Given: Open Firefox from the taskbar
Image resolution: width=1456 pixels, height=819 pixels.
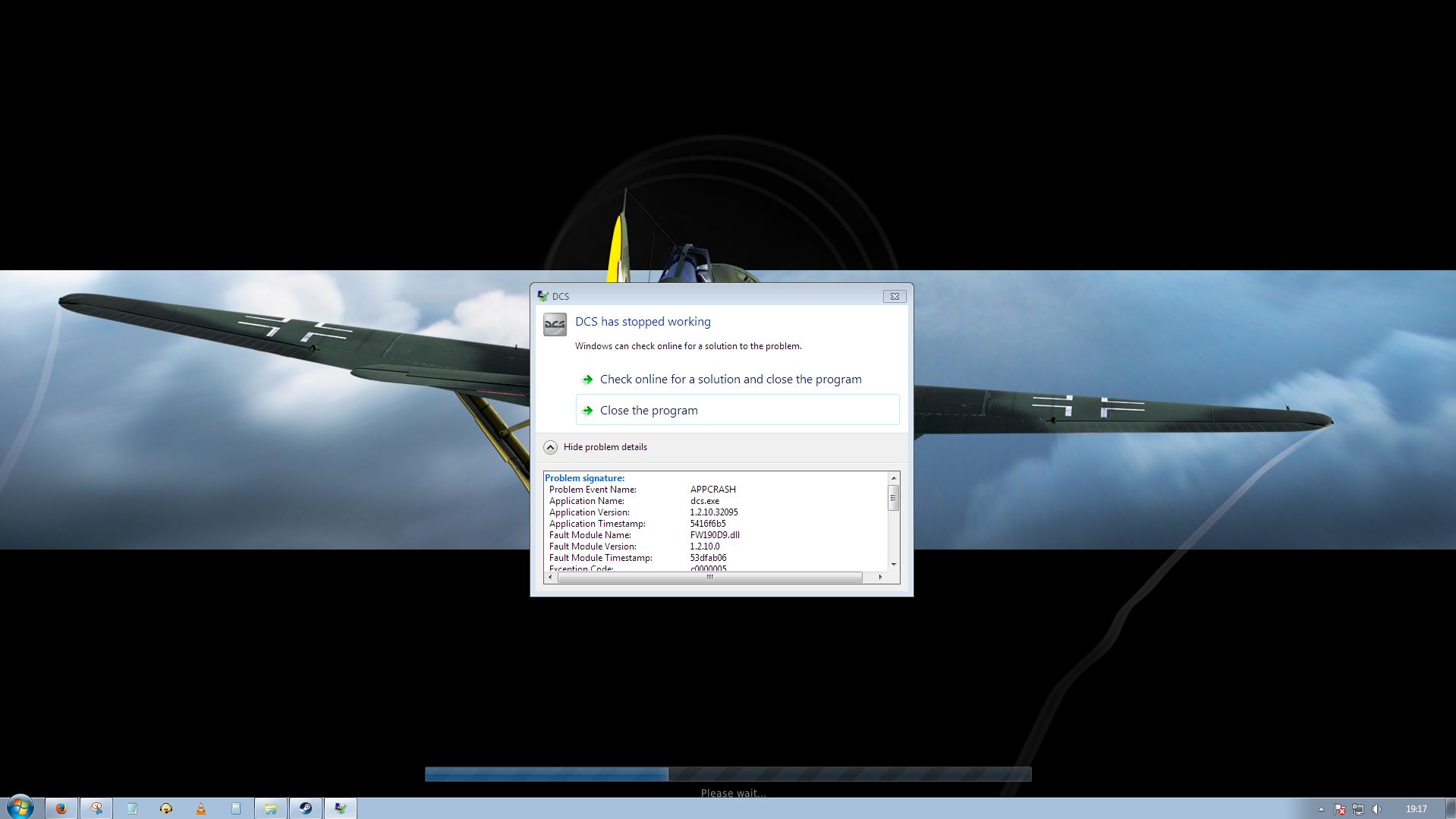Looking at the screenshot, I should click(61, 808).
